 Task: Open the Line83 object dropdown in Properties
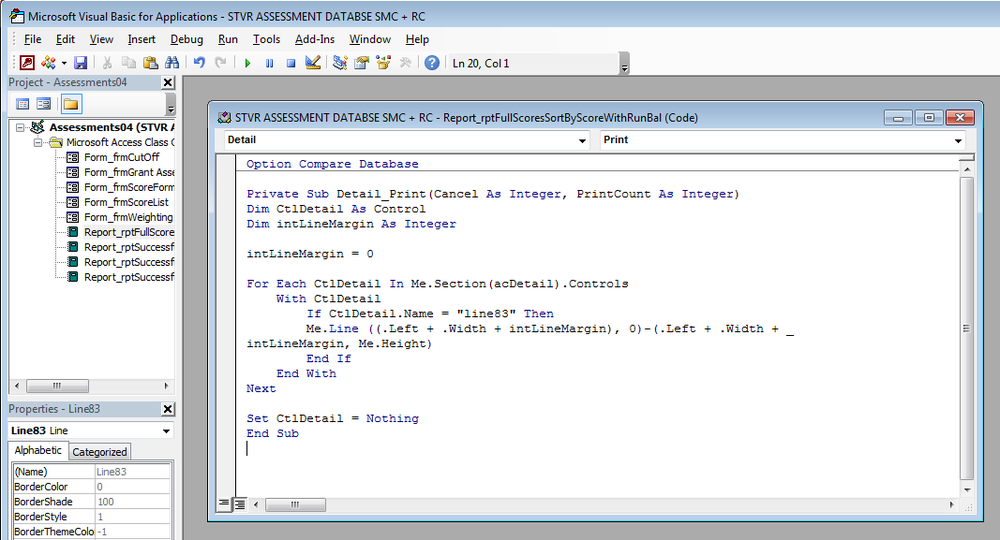[166, 431]
